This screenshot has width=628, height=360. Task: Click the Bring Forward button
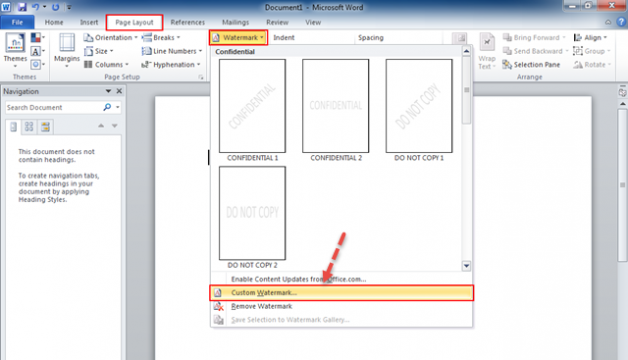pyautogui.click(x=534, y=38)
